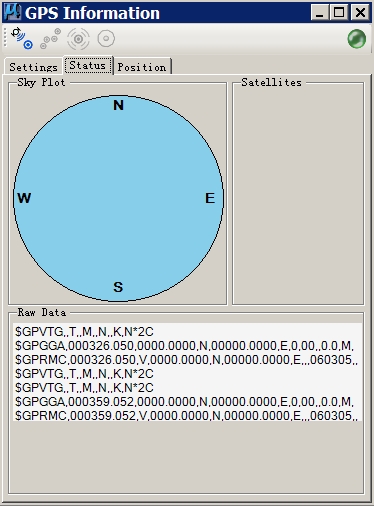
Task: Click the toolbar's dotted grip handle
Action: (5, 37)
